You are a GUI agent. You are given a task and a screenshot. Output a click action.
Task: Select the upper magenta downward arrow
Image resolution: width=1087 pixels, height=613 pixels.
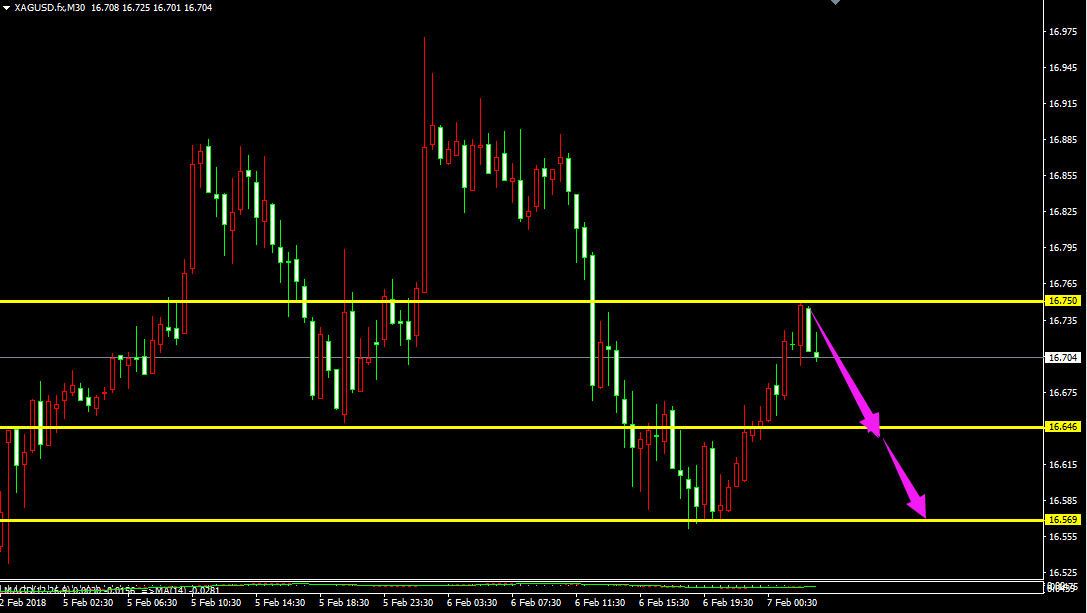pyautogui.click(x=843, y=371)
